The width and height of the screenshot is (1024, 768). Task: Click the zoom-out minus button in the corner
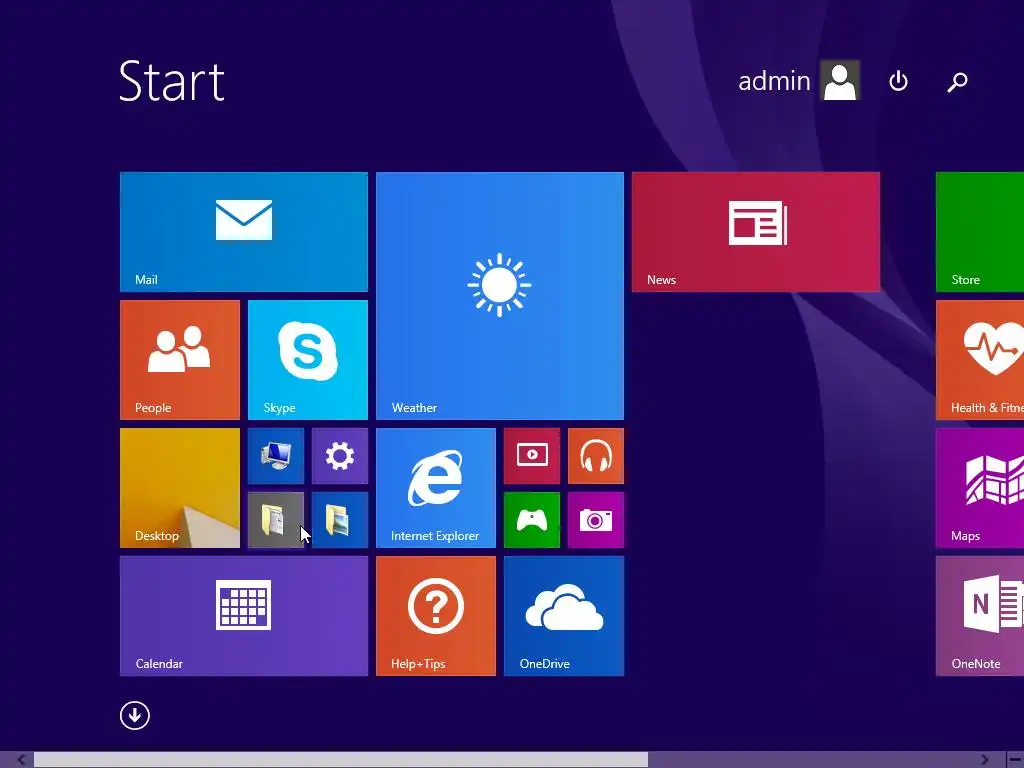point(1015,760)
